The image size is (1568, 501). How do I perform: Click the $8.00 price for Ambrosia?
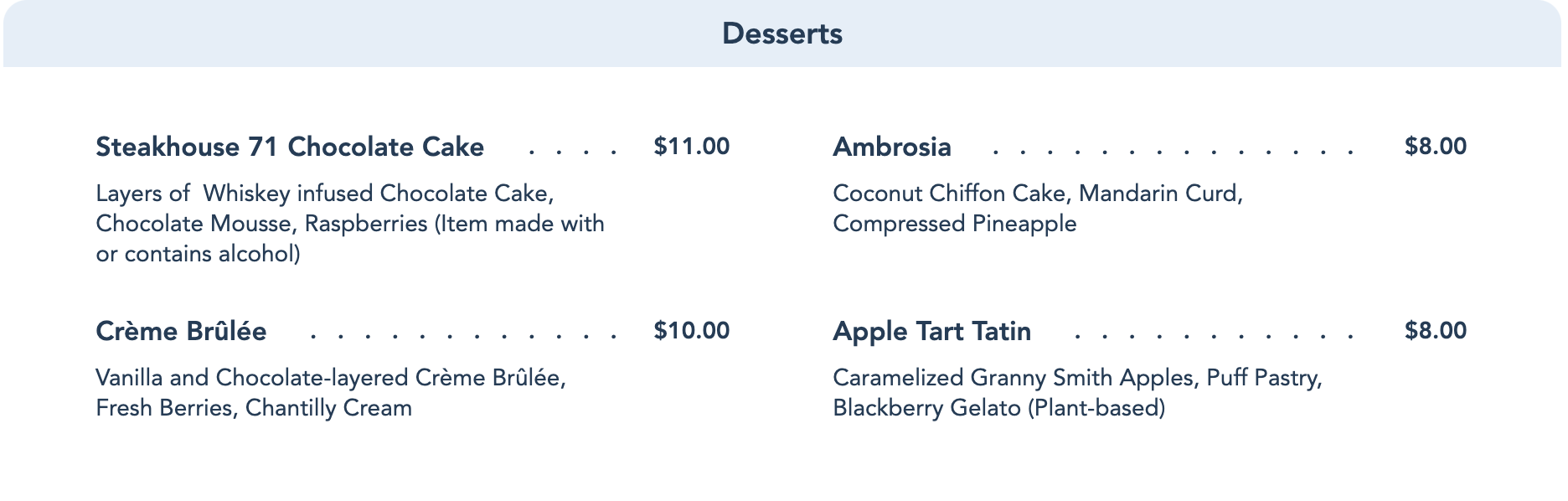point(1435,147)
